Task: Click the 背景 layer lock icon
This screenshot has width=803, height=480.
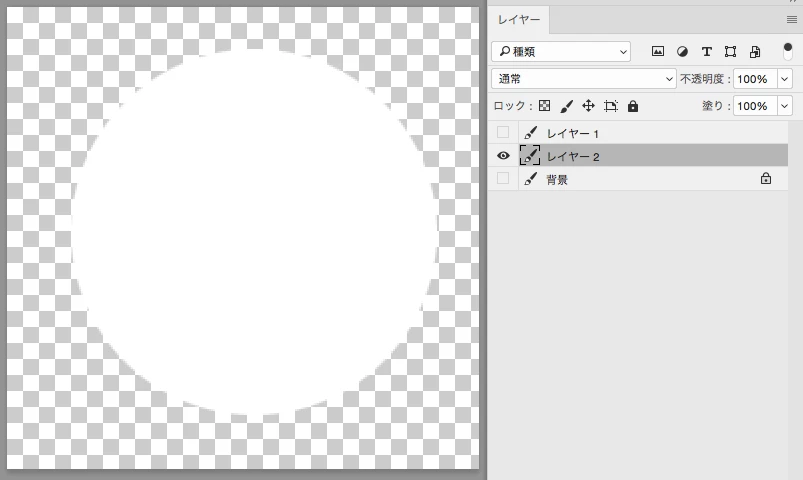Action: tap(766, 178)
